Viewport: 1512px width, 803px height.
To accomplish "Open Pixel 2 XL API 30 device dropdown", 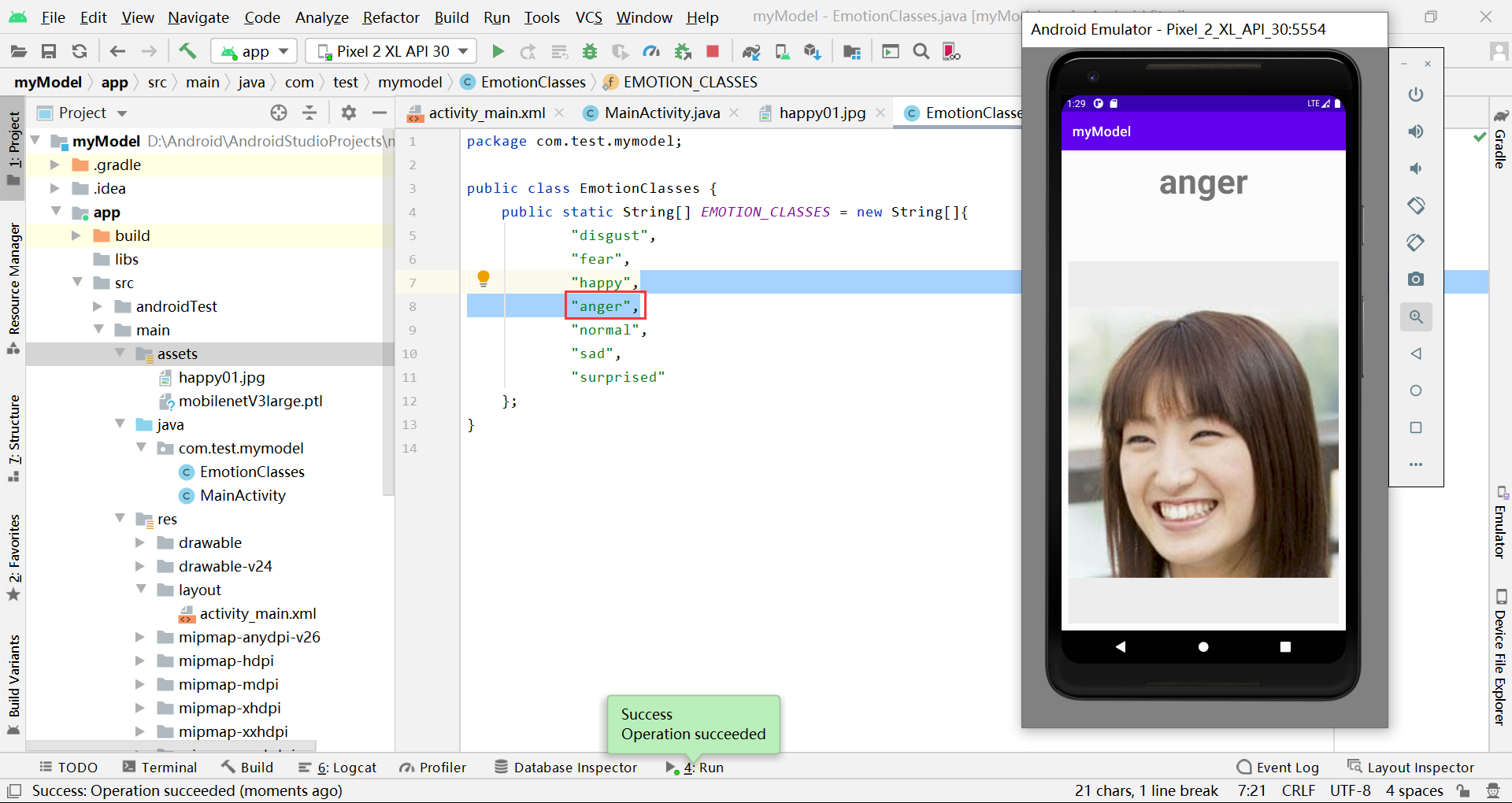I will (x=391, y=52).
